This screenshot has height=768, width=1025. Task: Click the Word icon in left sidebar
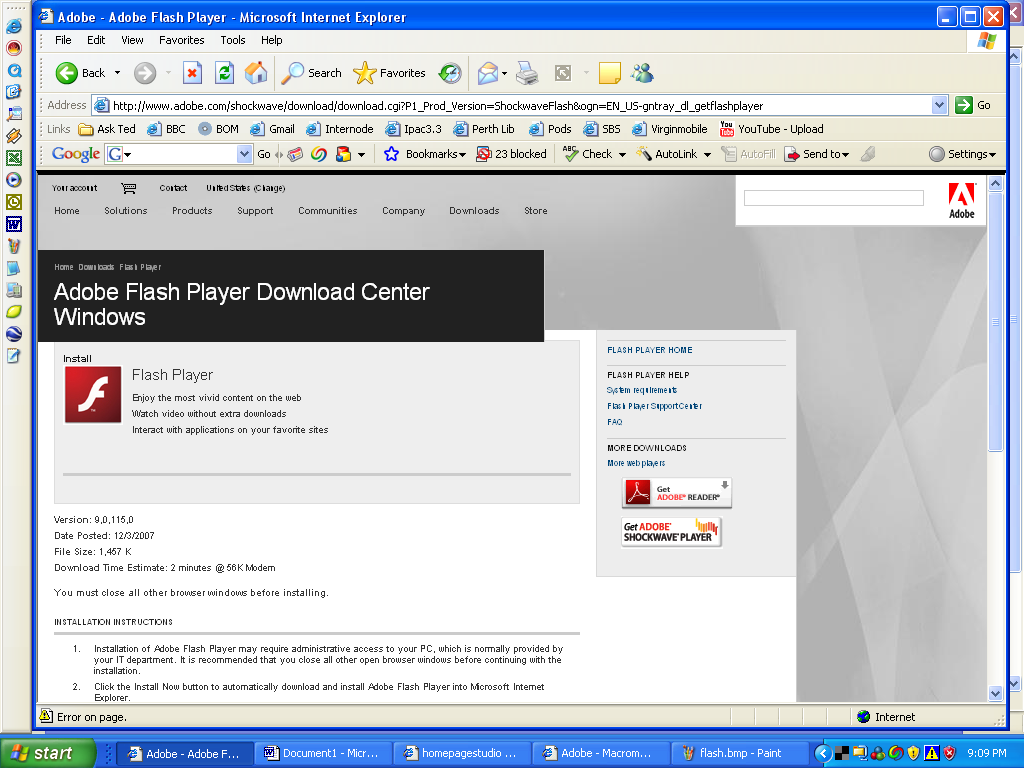tap(14, 224)
